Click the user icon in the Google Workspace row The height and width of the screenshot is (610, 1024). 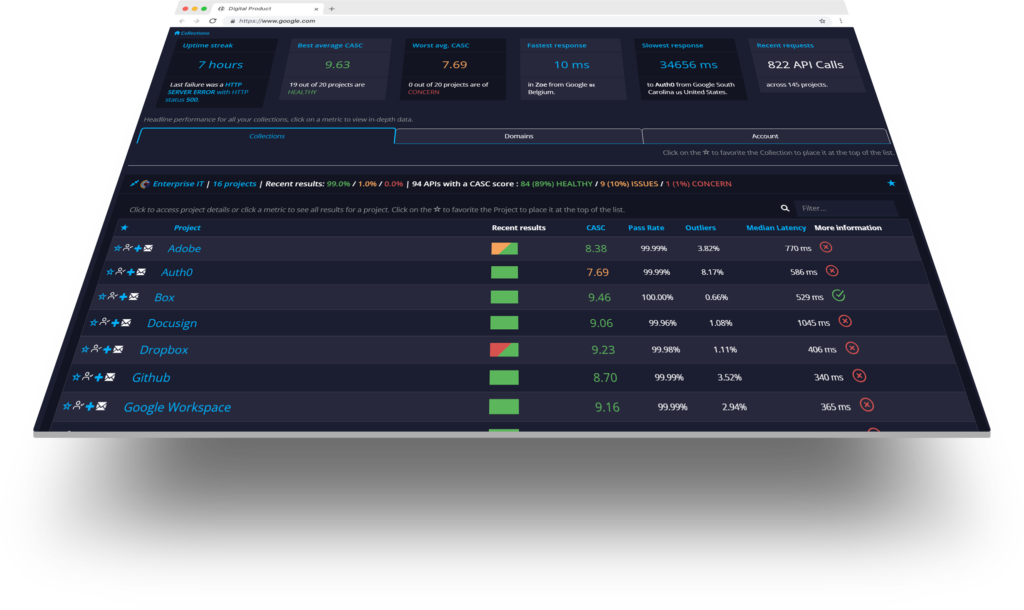coord(78,406)
